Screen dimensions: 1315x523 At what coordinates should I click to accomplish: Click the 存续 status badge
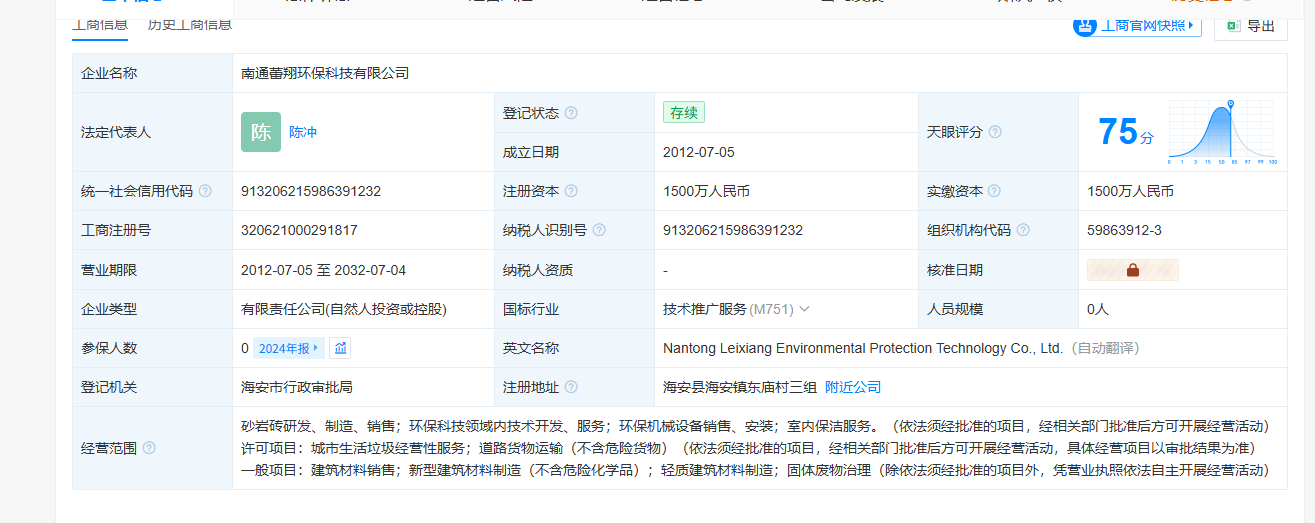click(684, 112)
